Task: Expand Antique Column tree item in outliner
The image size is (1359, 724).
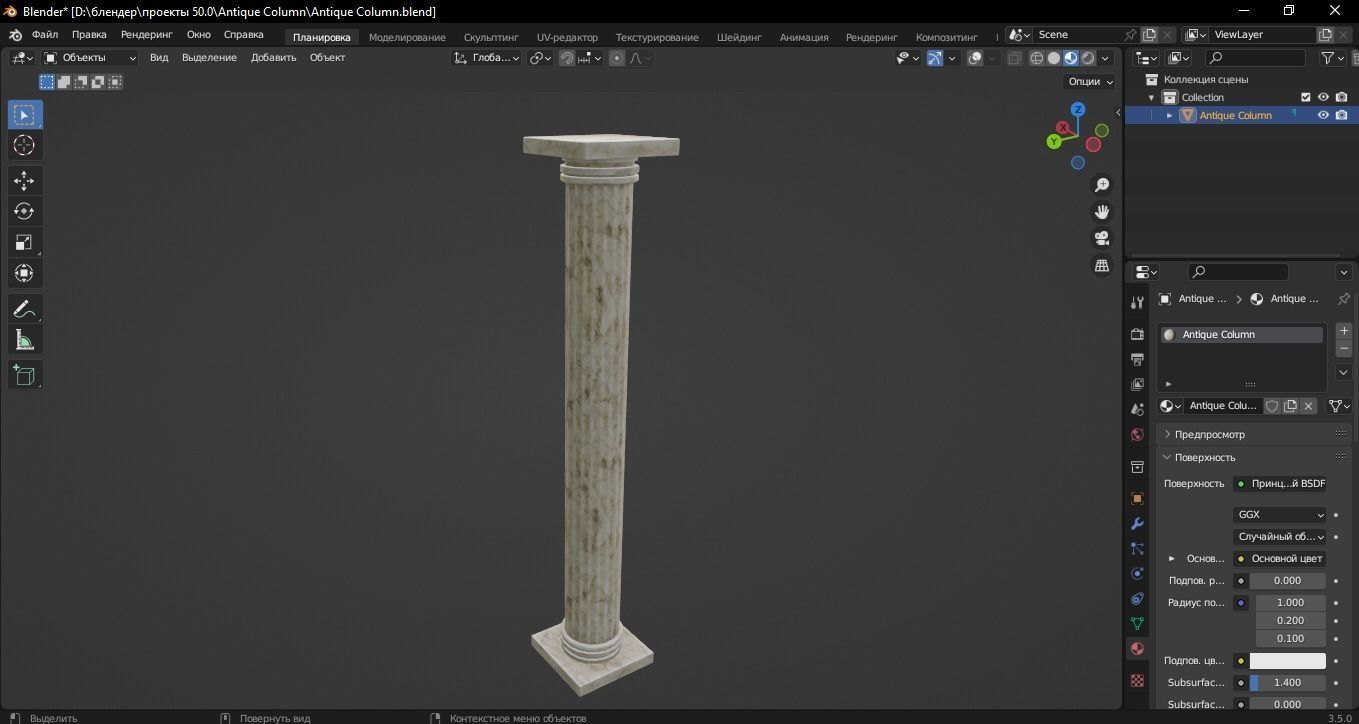Action: (1169, 115)
